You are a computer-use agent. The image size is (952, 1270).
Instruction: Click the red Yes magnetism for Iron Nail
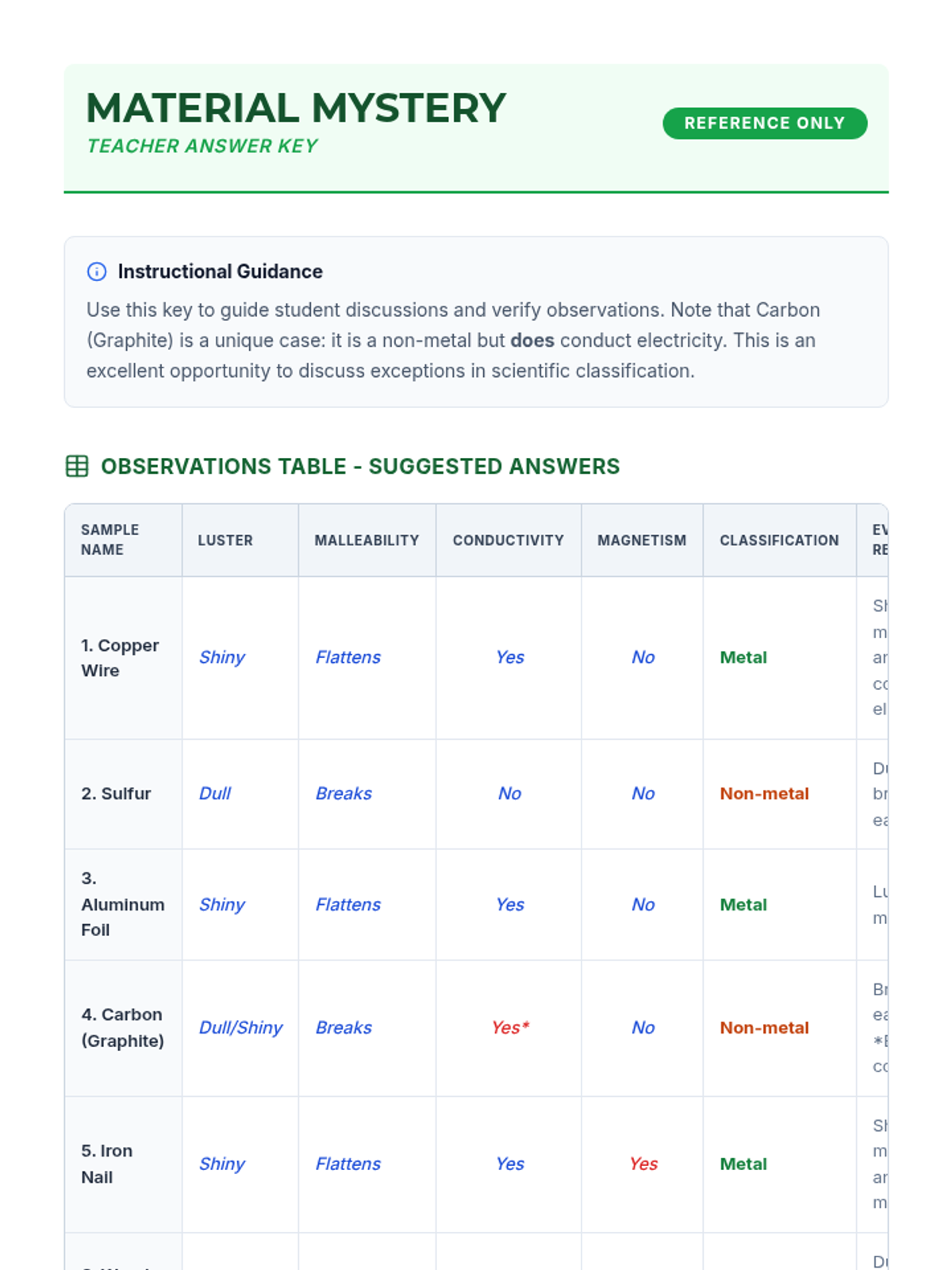coord(643,1164)
